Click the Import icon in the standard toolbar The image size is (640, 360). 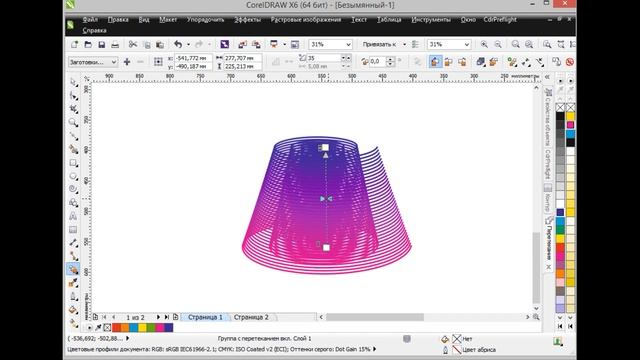click(x=242, y=44)
